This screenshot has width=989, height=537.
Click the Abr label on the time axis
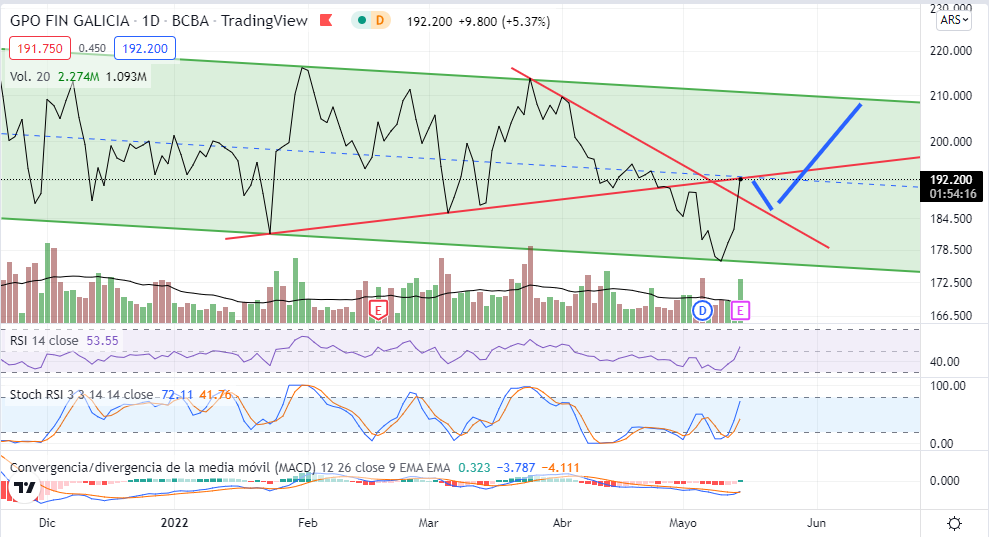(562, 523)
